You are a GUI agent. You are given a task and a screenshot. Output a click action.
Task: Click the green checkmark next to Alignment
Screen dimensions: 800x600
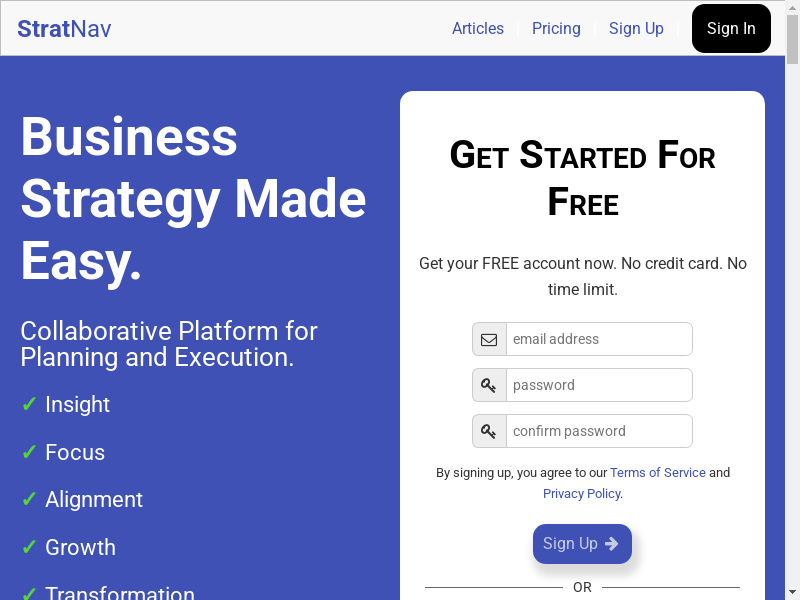(29, 500)
